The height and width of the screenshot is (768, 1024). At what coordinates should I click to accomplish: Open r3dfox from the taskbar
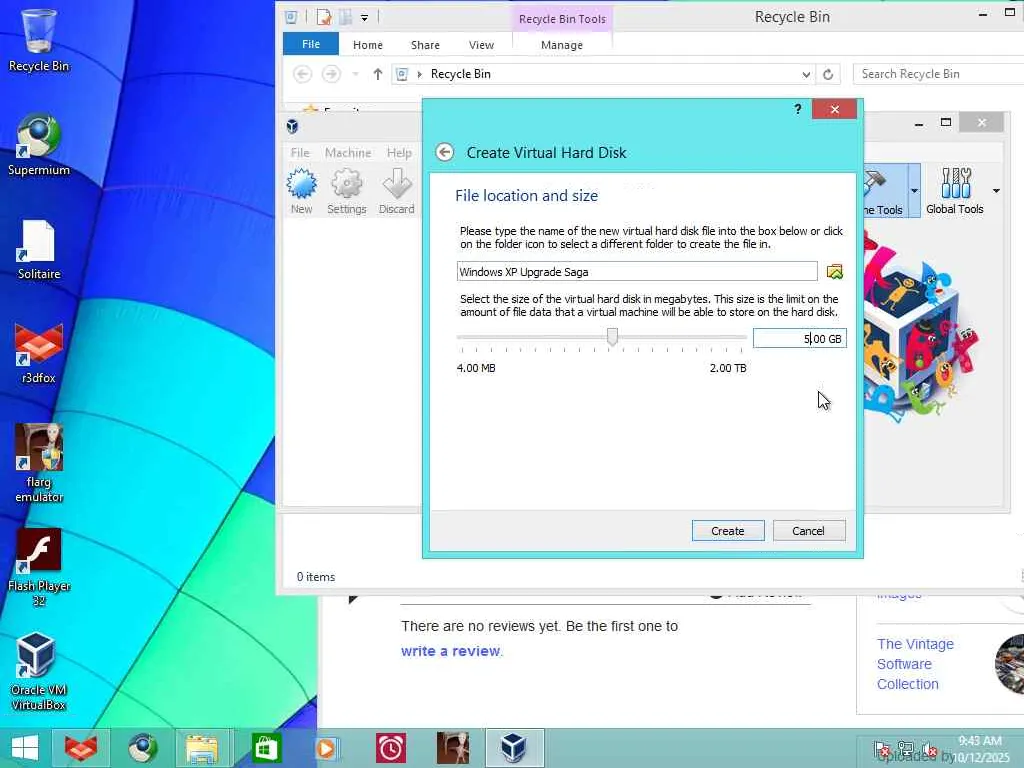click(x=81, y=748)
